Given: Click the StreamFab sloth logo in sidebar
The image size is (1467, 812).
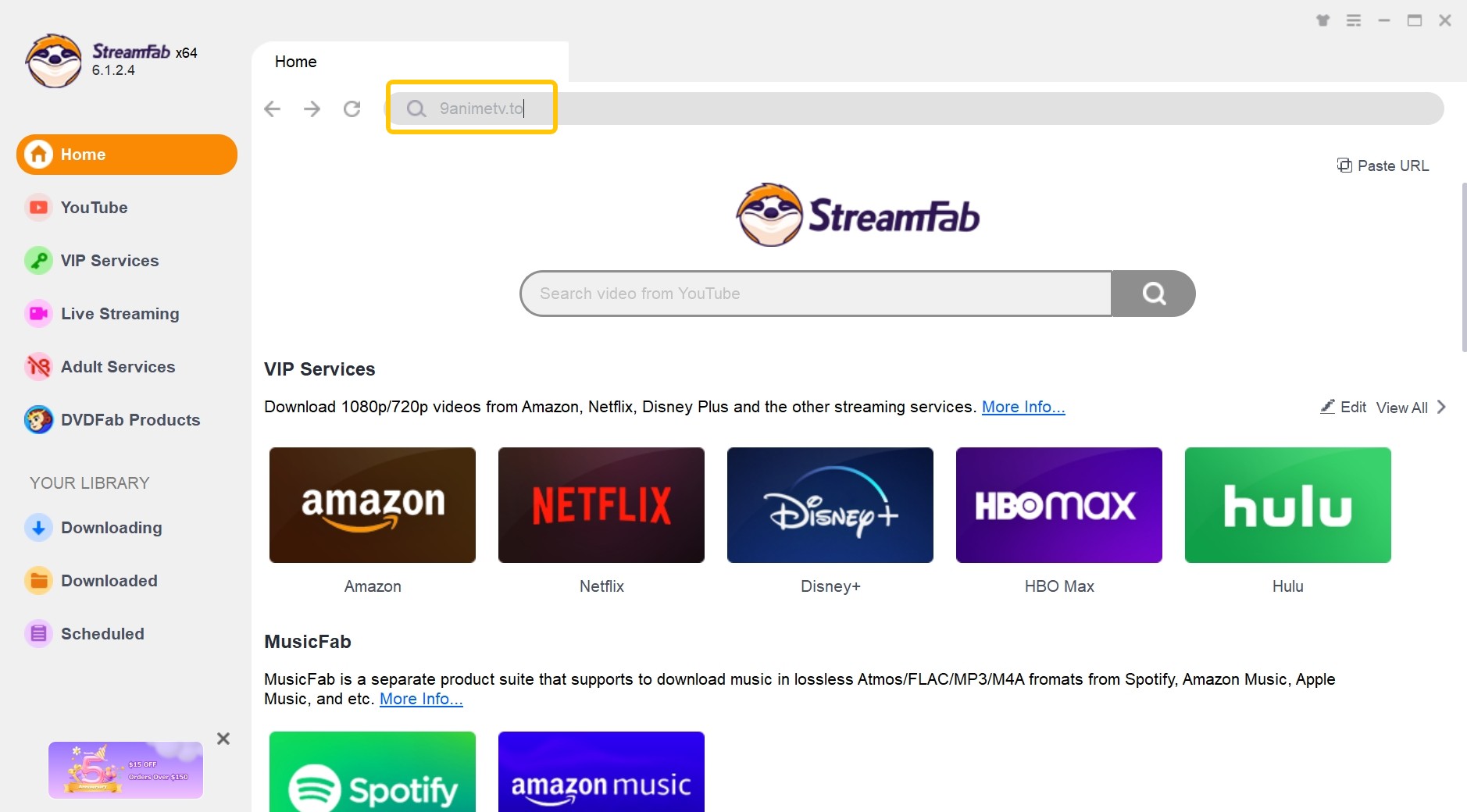Looking at the screenshot, I should 53,61.
